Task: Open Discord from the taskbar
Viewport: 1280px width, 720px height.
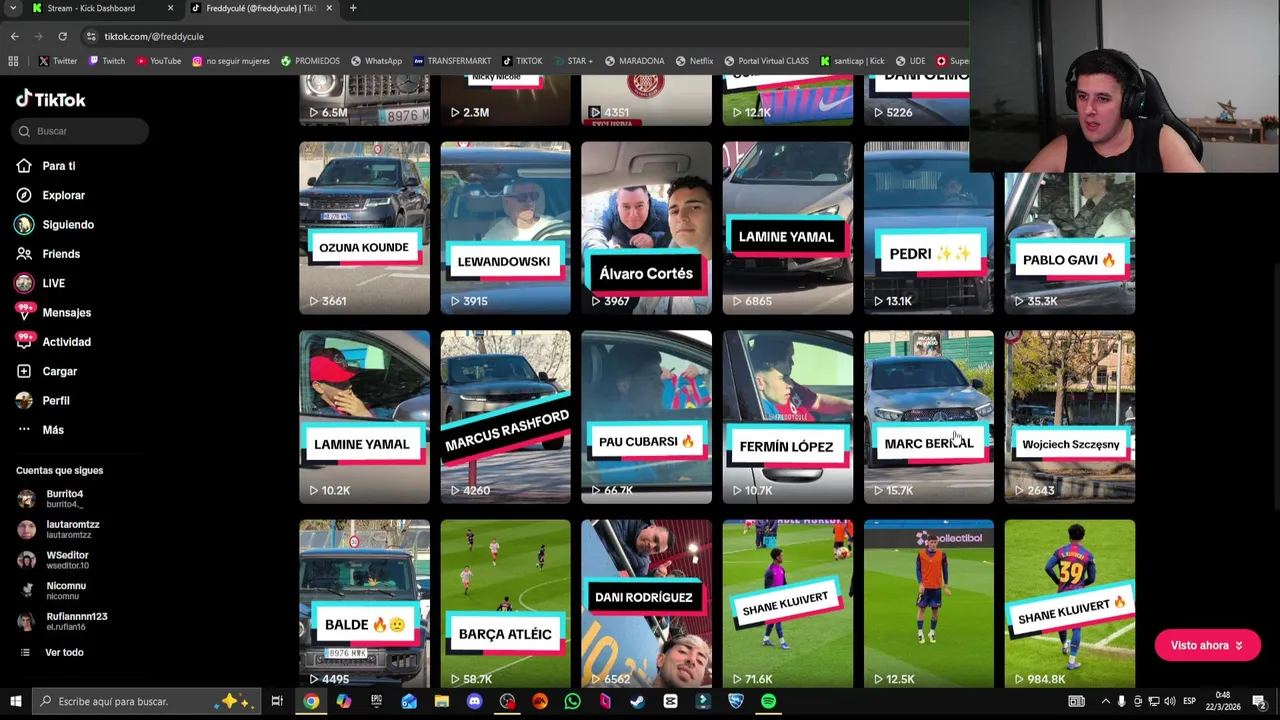Action: point(474,701)
